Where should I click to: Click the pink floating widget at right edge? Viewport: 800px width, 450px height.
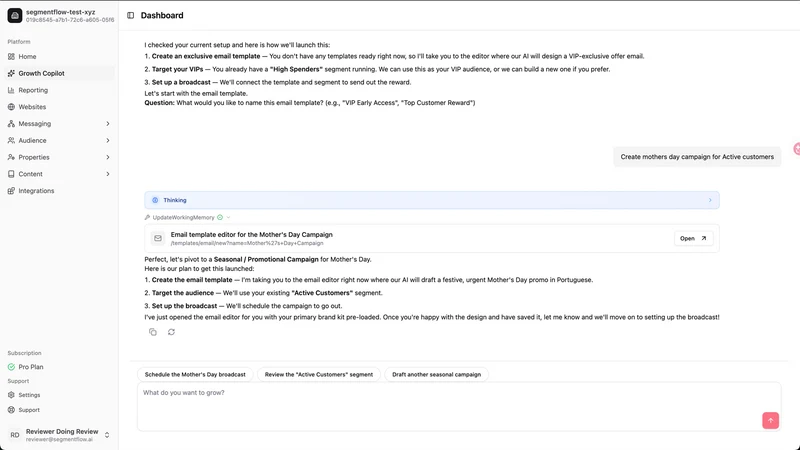[x=796, y=149]
